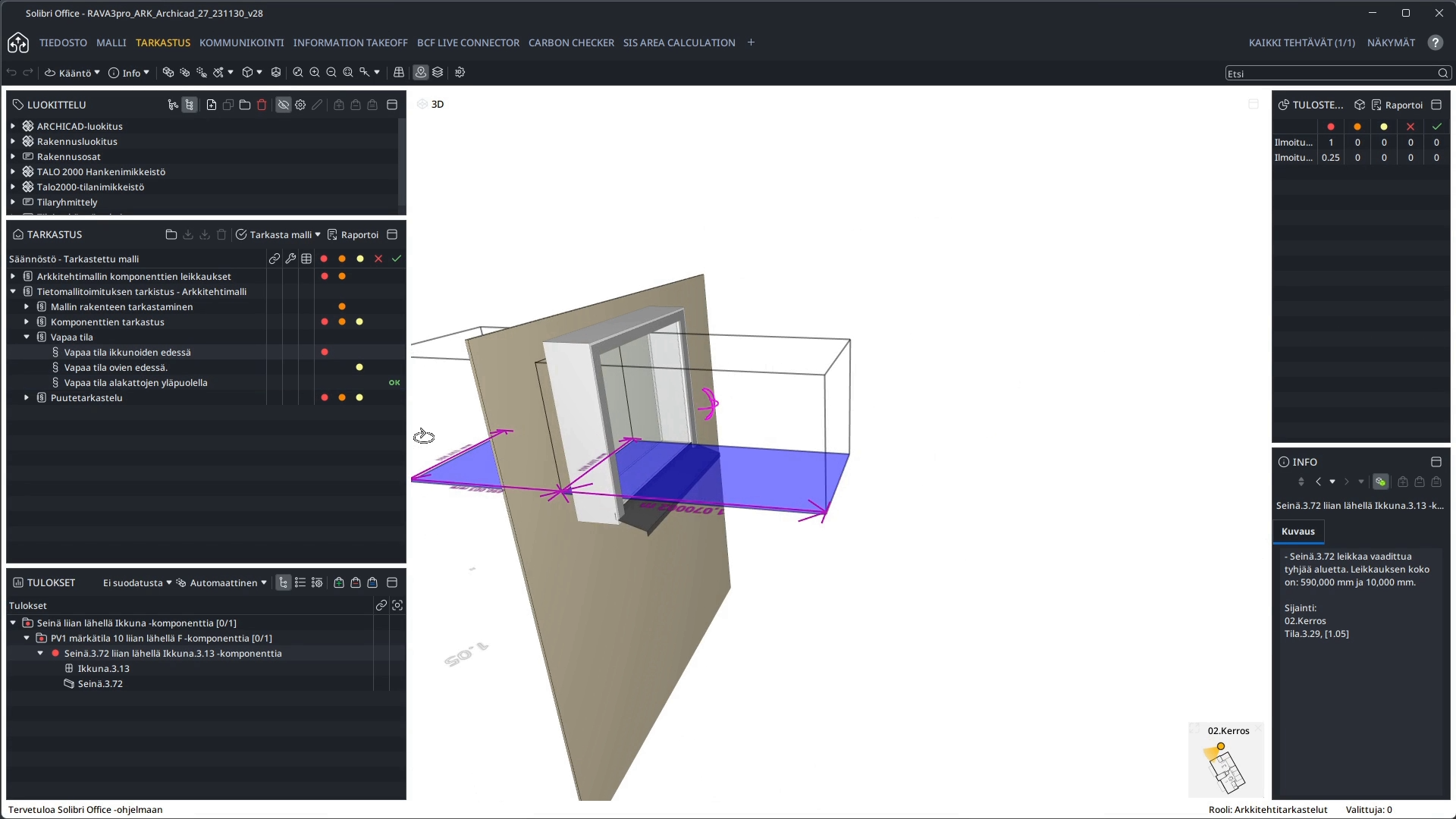
Task: Click zoom-to-result focus icon in Tulokset header
Action: 397,605
